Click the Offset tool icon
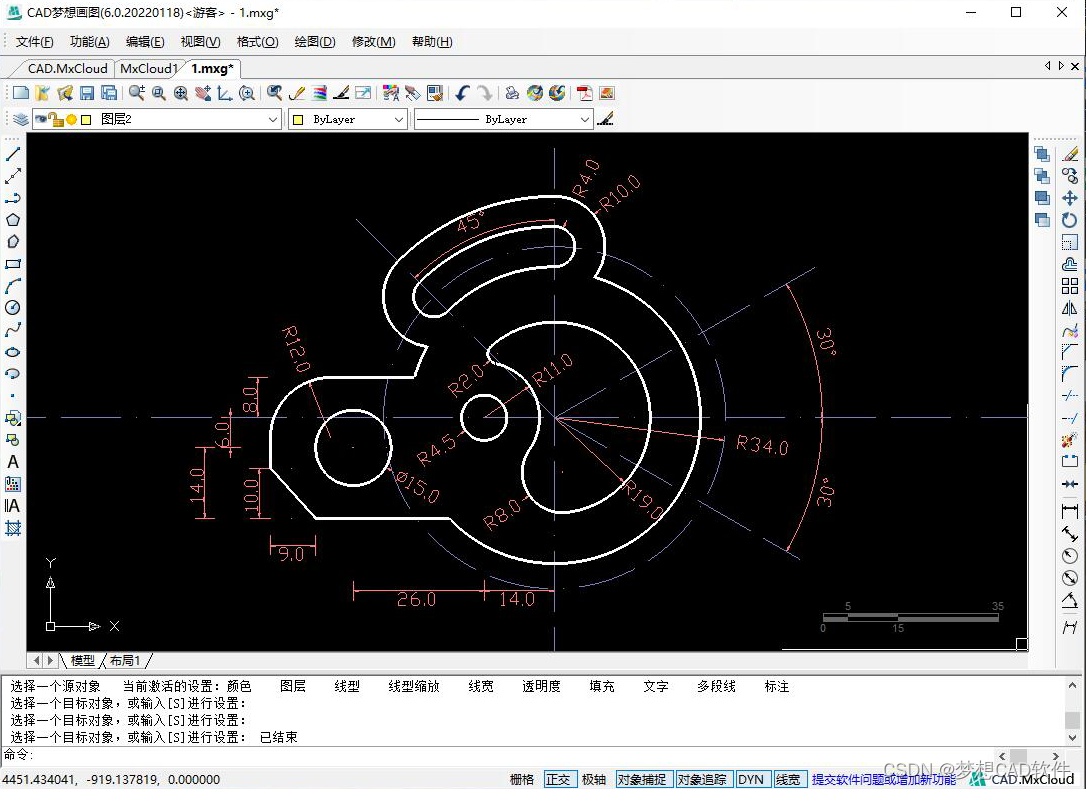 tap(1070, 264)
